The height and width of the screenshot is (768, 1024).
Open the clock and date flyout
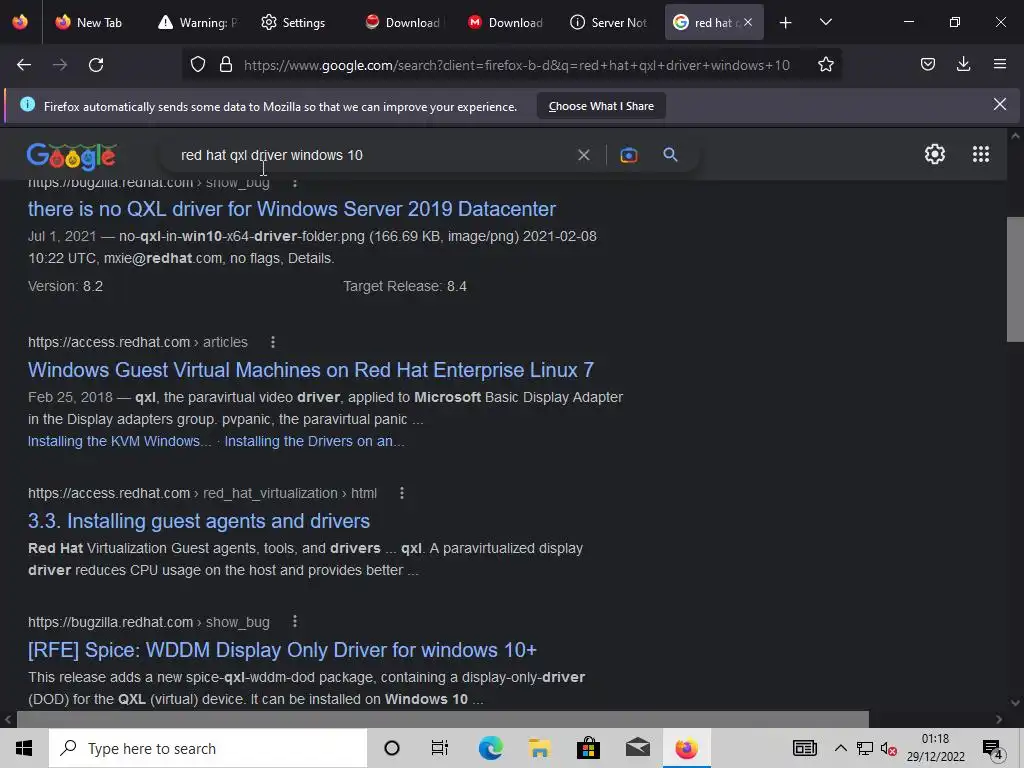935,748
